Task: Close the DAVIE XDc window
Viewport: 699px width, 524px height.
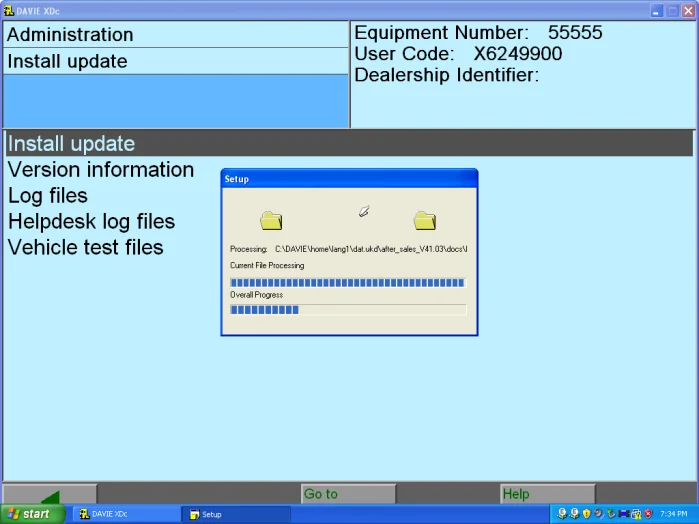Action: 689,11
